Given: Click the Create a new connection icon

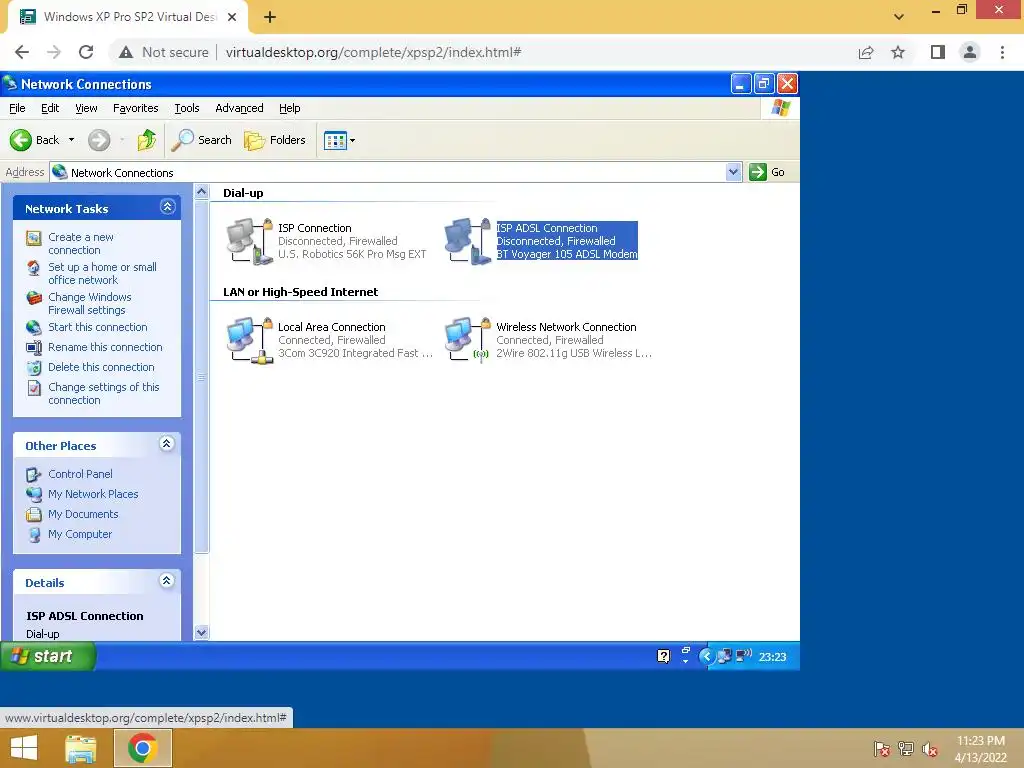Looking at the screenshot, I should tap(33, 238).
